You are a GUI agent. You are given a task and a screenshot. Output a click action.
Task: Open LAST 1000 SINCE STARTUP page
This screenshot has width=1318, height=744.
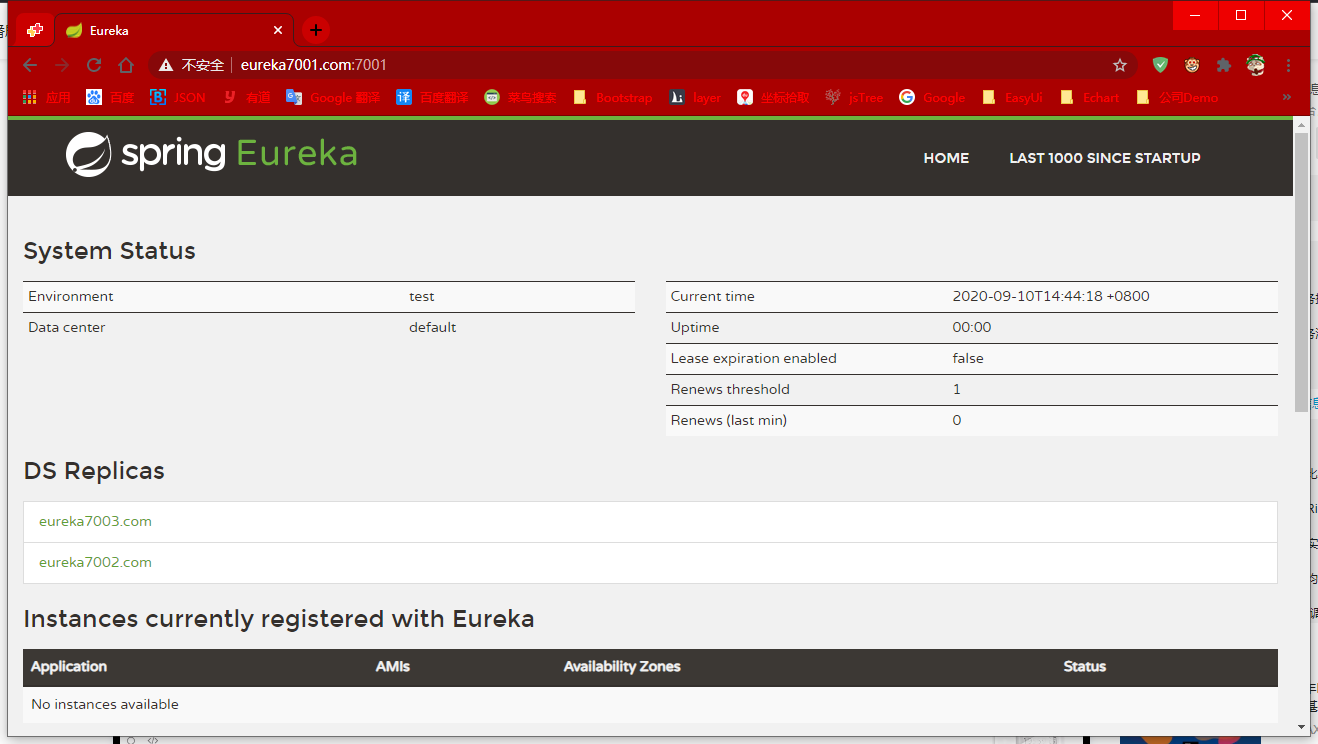click(1104, 158)
